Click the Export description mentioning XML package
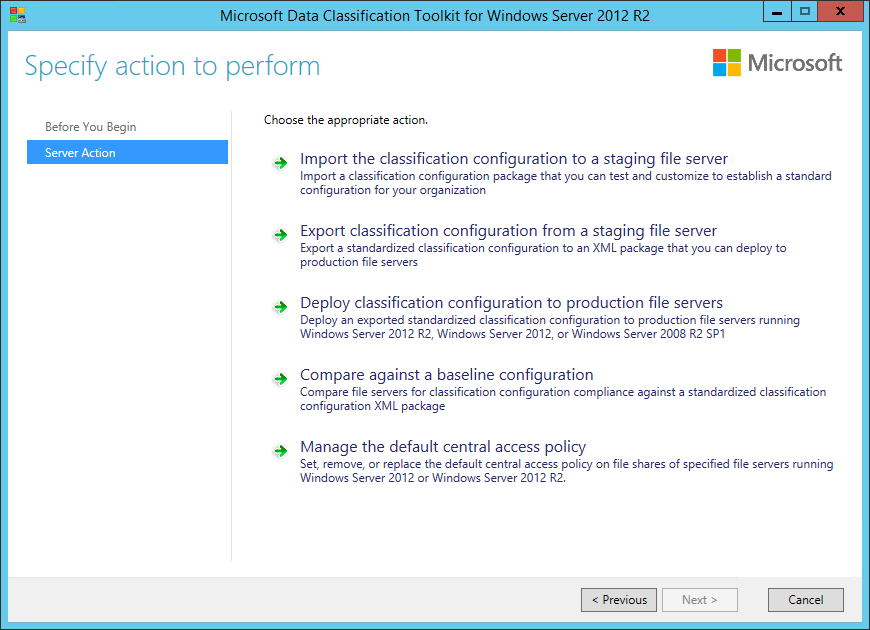The height and width of the screenshot is (630, 870). [543, 255]
